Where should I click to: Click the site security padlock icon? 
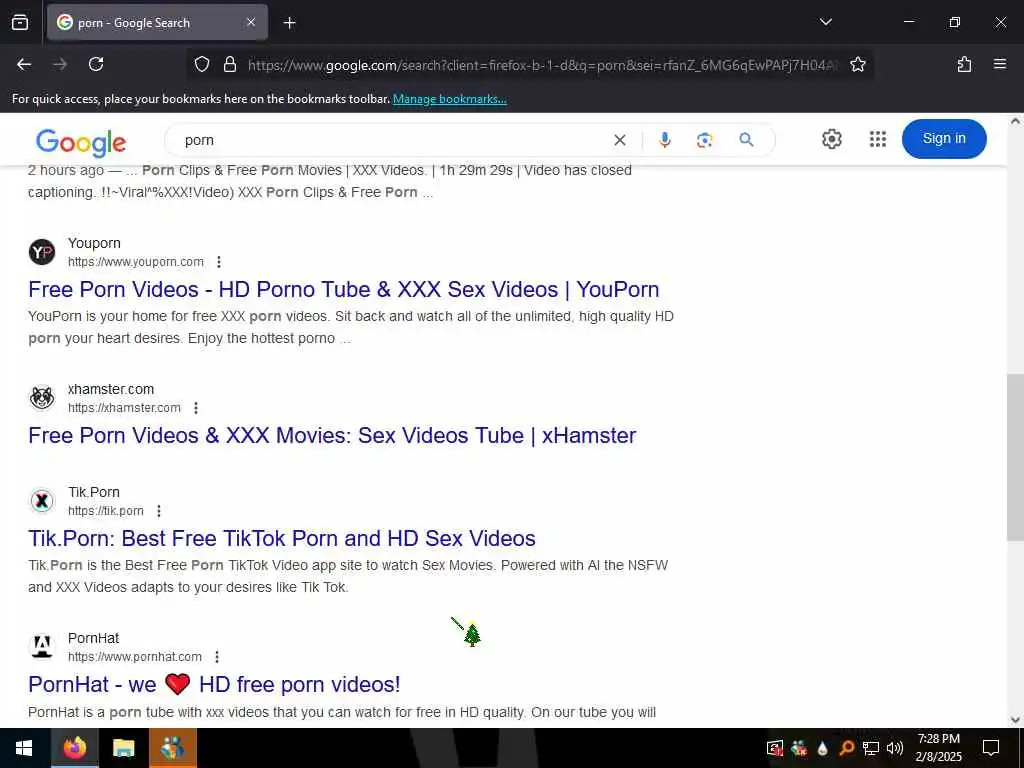click(229, 64)
